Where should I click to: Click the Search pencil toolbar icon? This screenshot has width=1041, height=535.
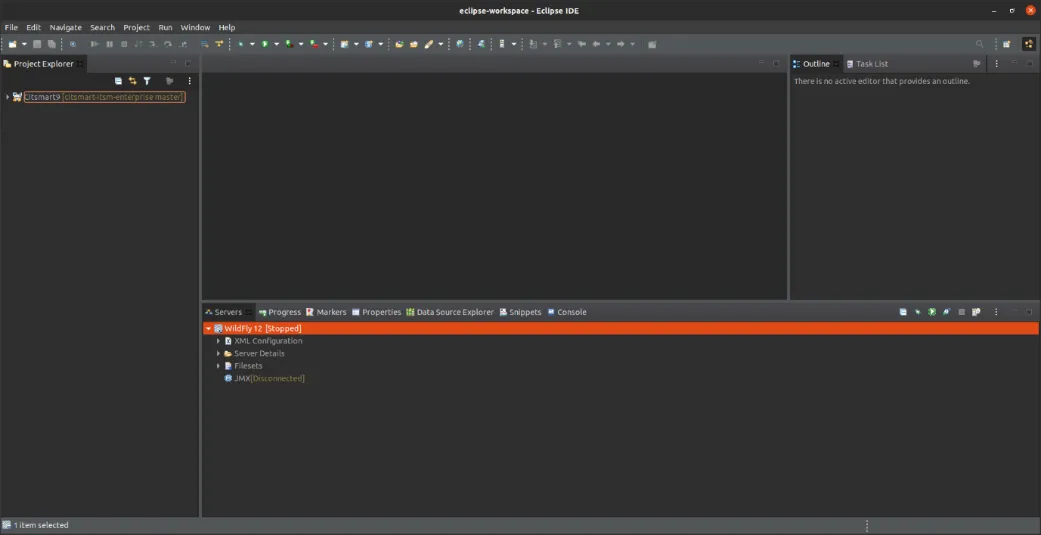click(429, 44)
